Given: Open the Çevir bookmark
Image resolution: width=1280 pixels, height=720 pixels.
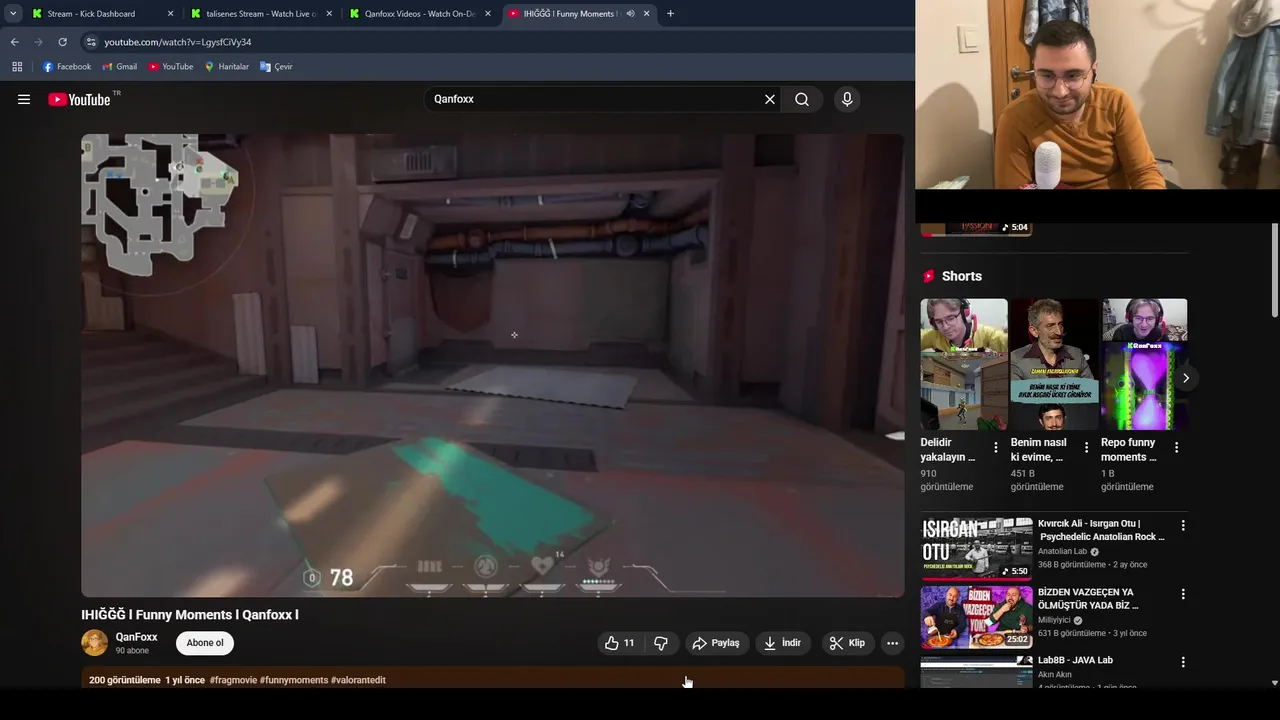Looking at the screenshot, I should coord(276,67).
